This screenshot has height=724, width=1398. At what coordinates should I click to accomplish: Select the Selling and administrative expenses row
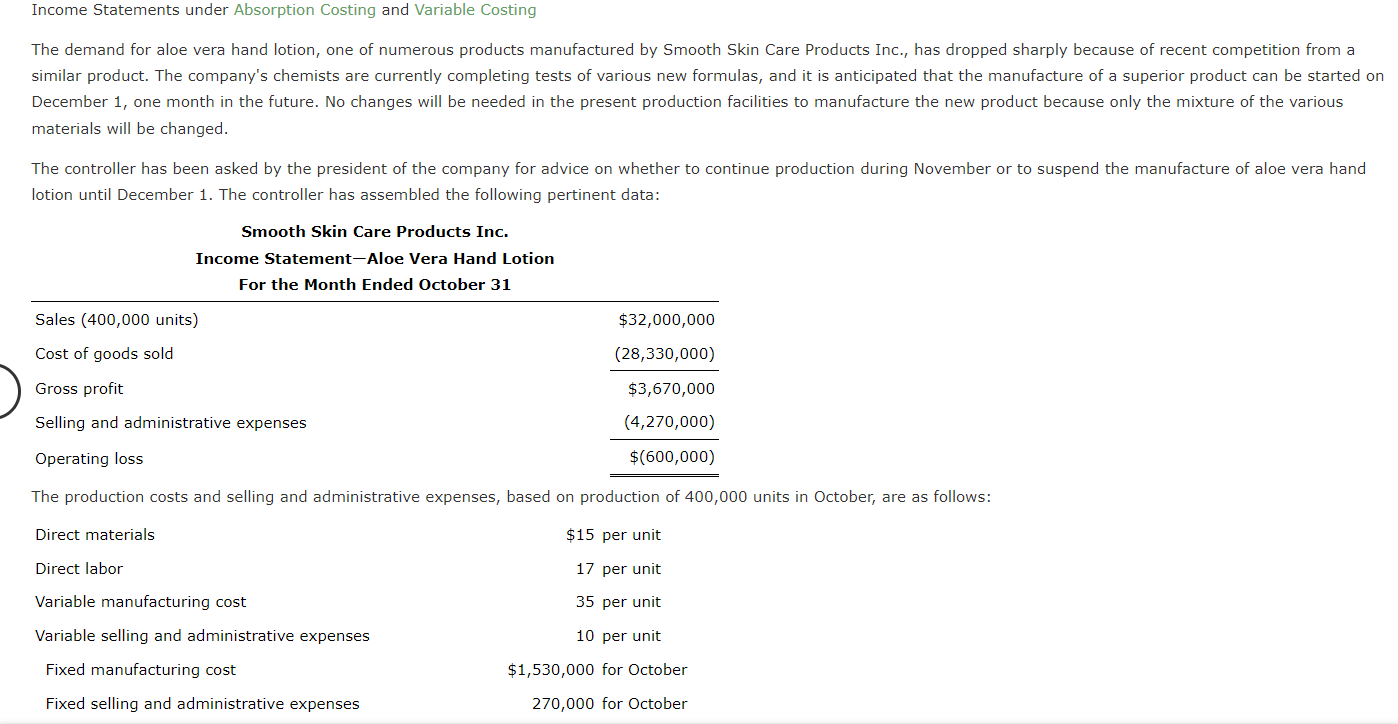[x=170, y=422]
